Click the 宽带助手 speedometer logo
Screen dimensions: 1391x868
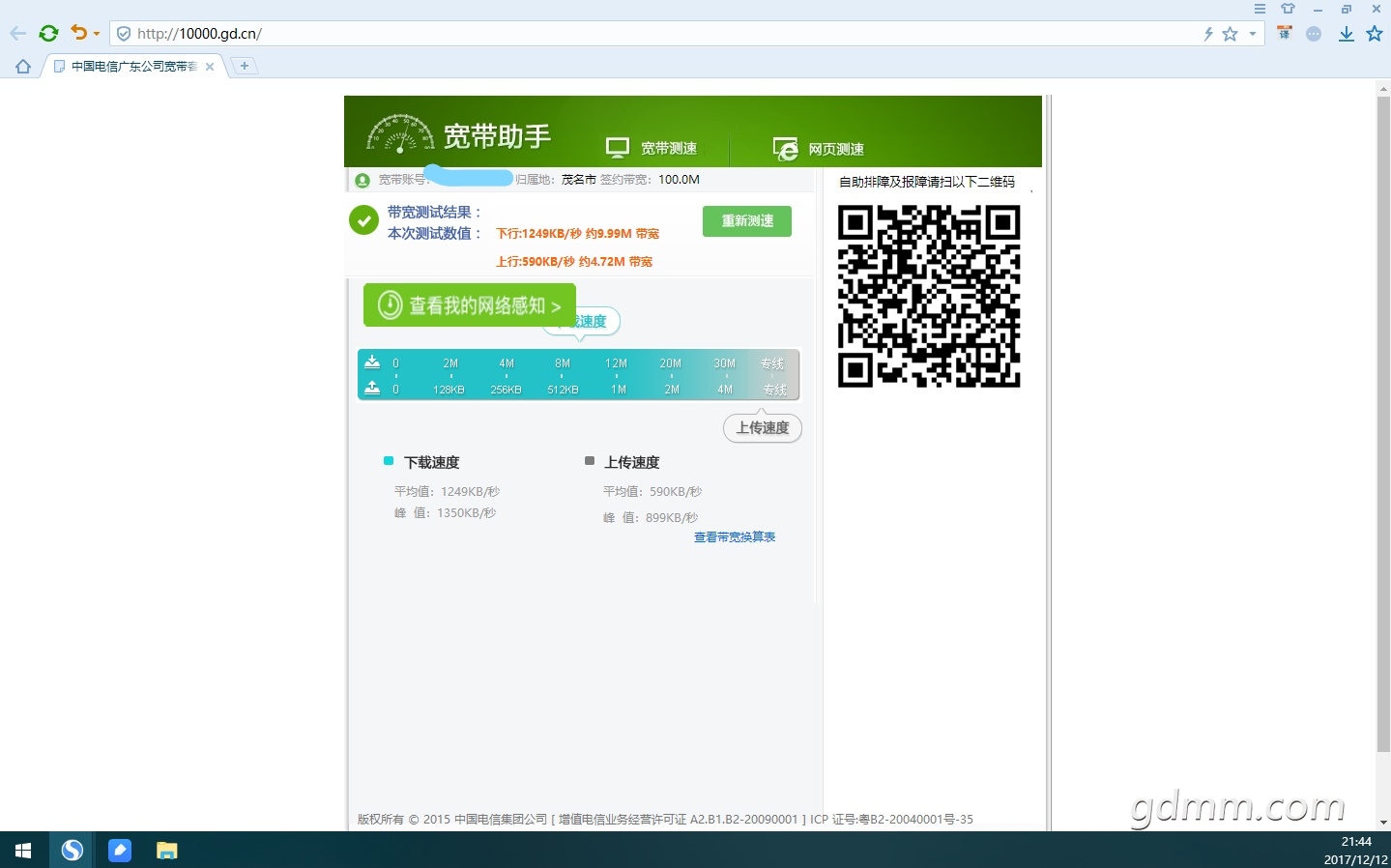(400, 134)
